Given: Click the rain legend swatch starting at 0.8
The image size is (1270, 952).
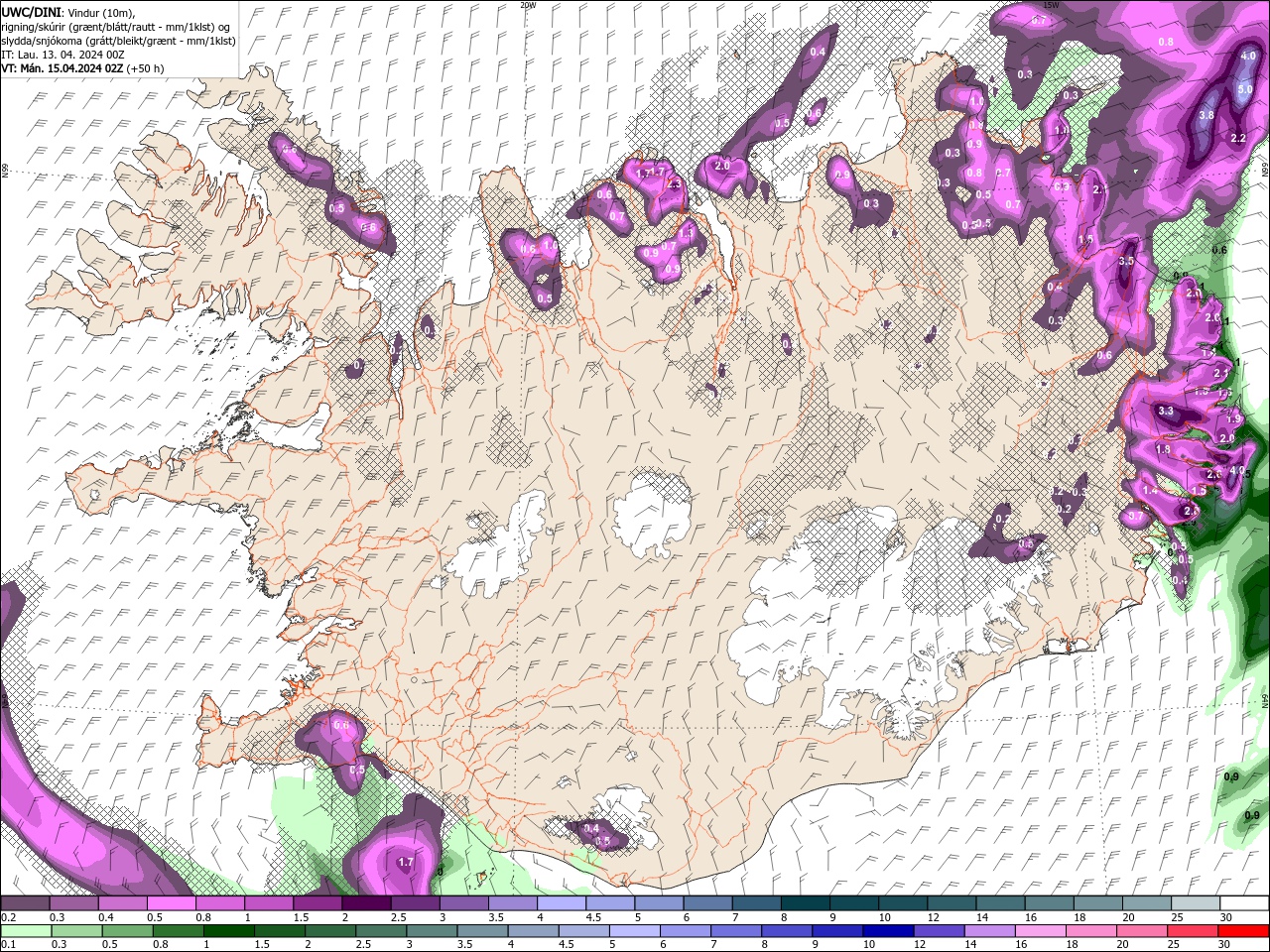Looking at the screenshot, I should [x=178, y=931].
